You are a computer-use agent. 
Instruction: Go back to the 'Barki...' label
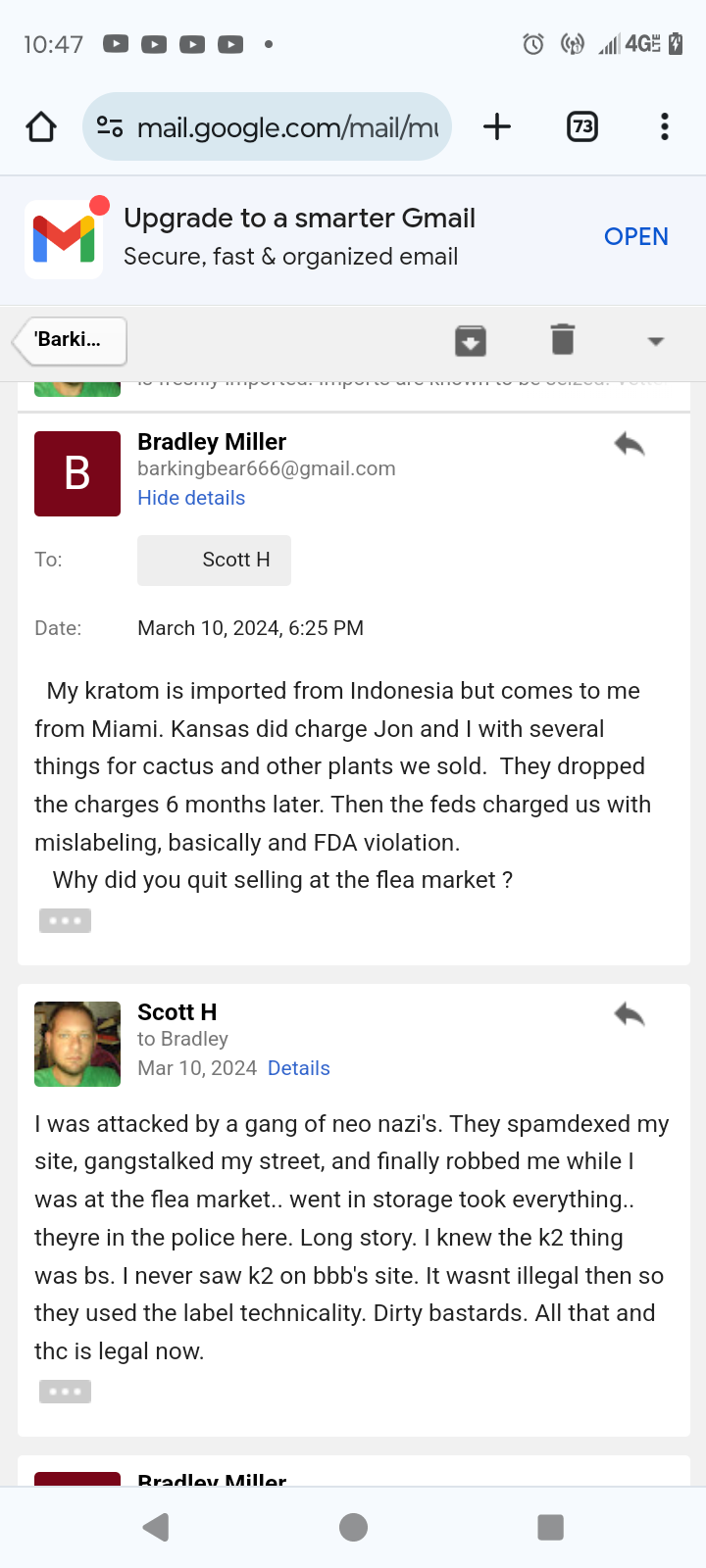point(71,340)
